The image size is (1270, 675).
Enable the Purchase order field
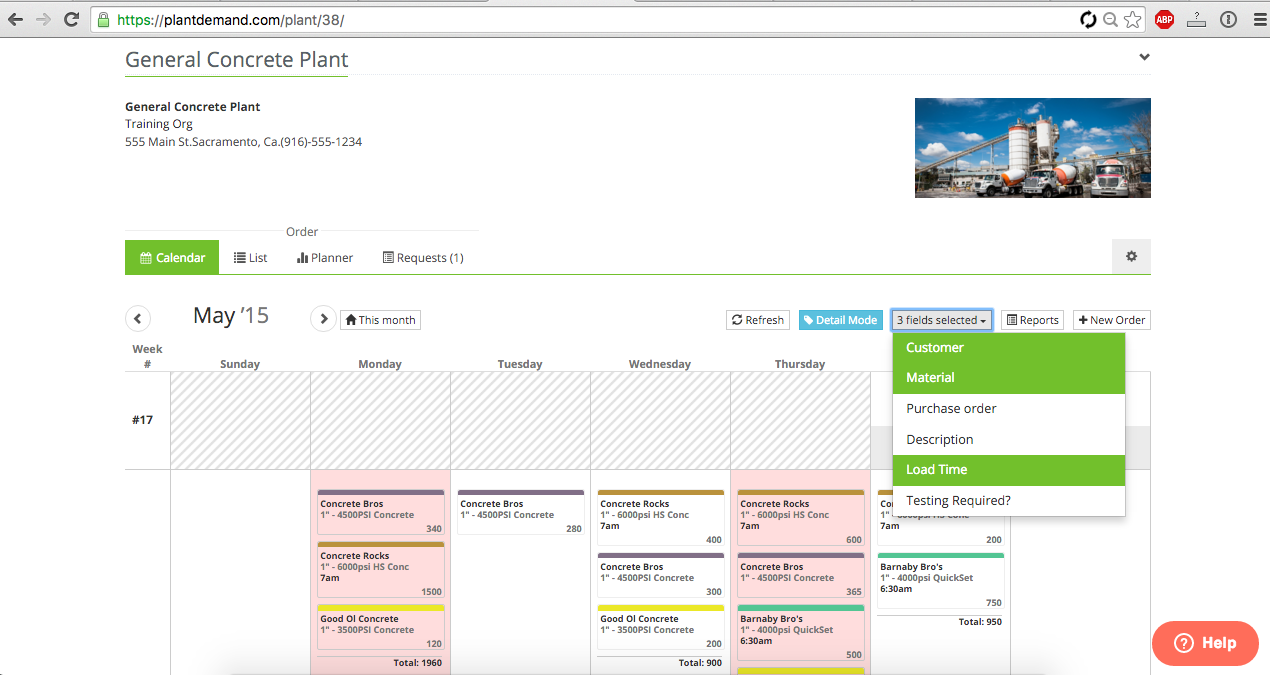tap(1008, 409)
